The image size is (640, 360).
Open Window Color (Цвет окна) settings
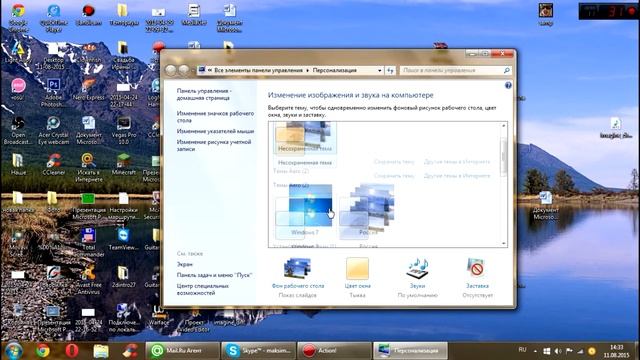pyautogui.click(x=357, y=273)
